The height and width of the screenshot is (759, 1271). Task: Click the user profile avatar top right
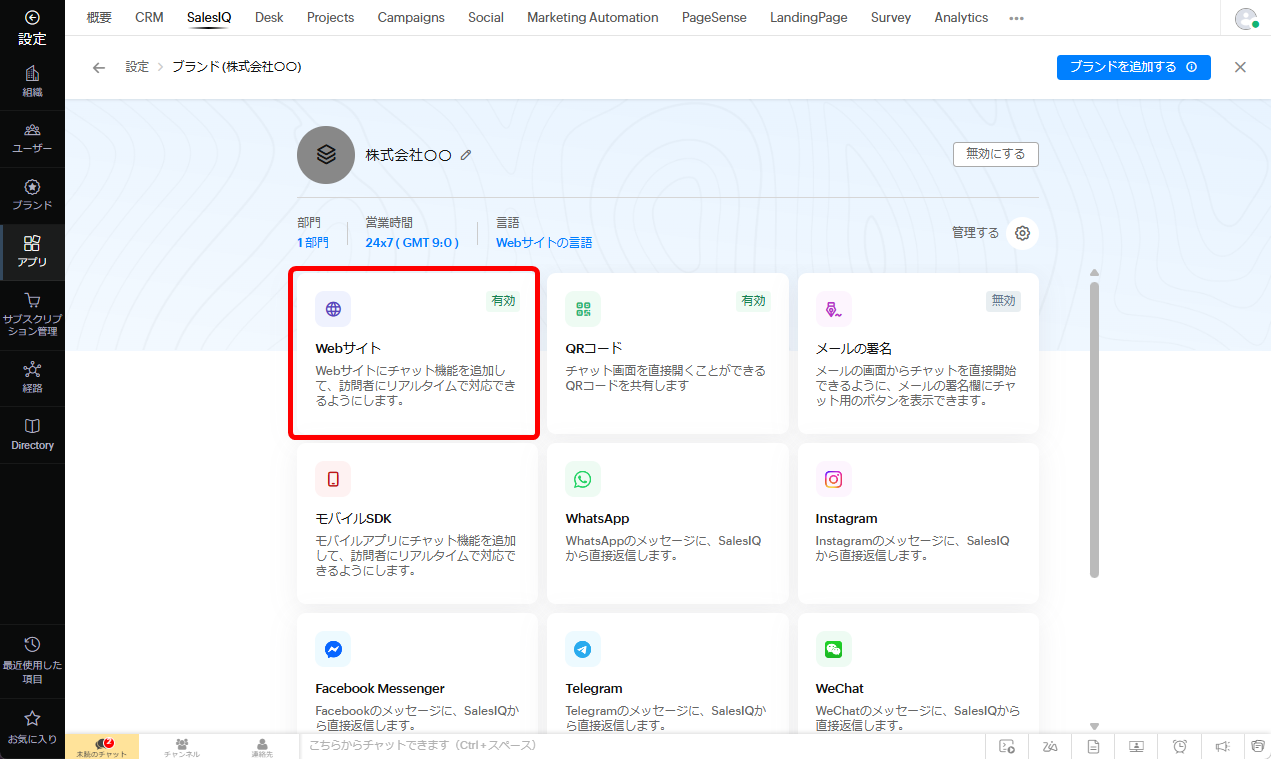(x=1246, y=18)
